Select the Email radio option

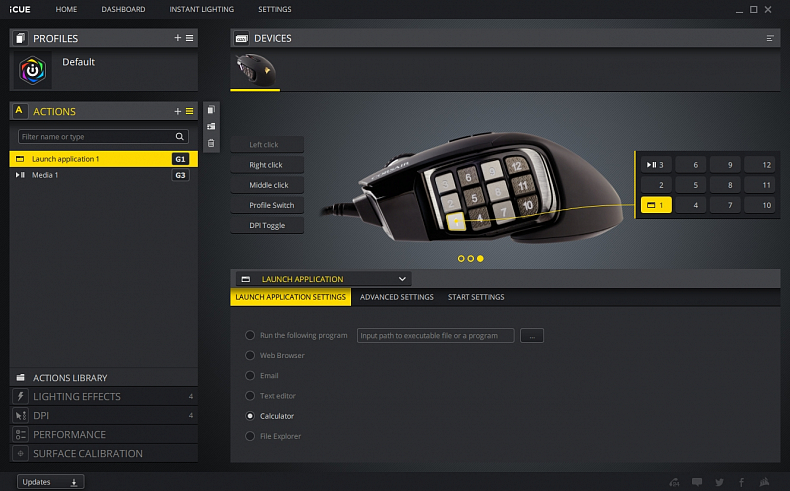click(x=250, y=375)
